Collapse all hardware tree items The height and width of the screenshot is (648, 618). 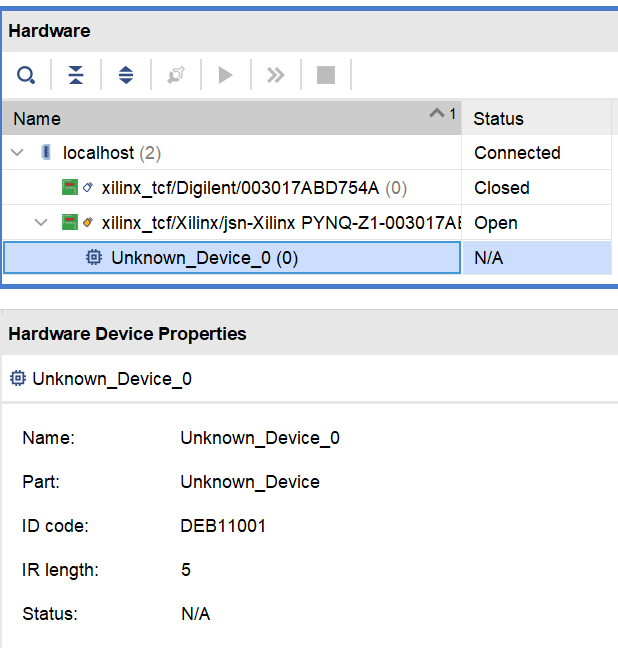(76, 75)
